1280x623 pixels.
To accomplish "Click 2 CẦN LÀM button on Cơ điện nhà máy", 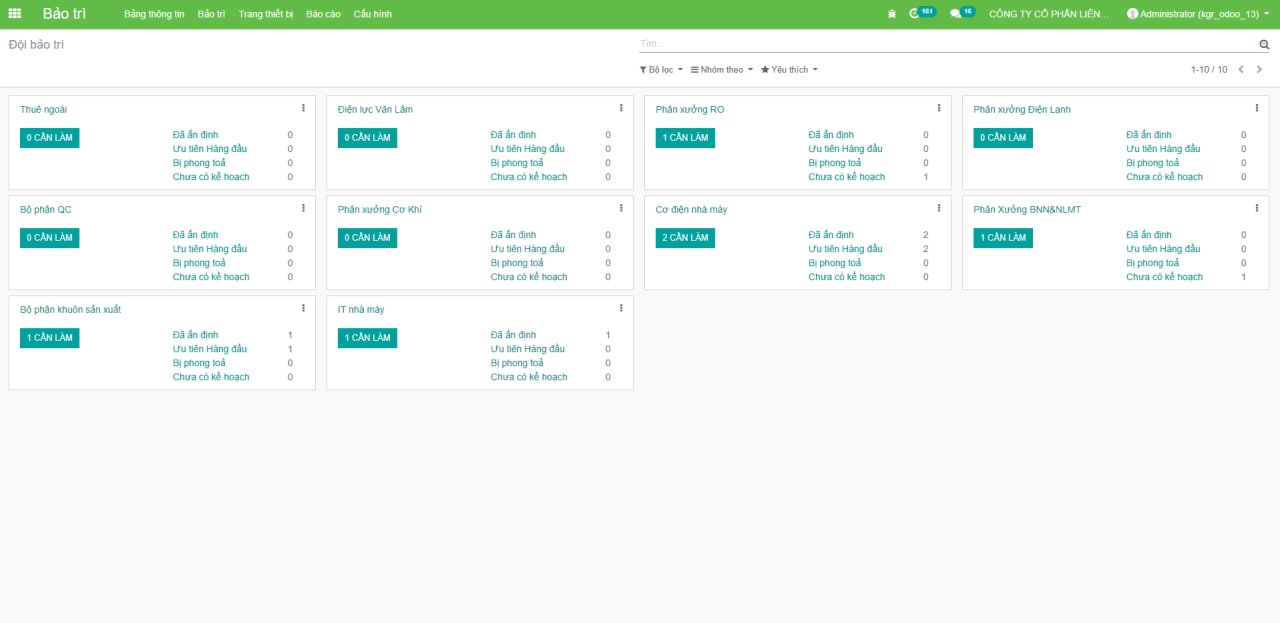I will coord(685,238).
